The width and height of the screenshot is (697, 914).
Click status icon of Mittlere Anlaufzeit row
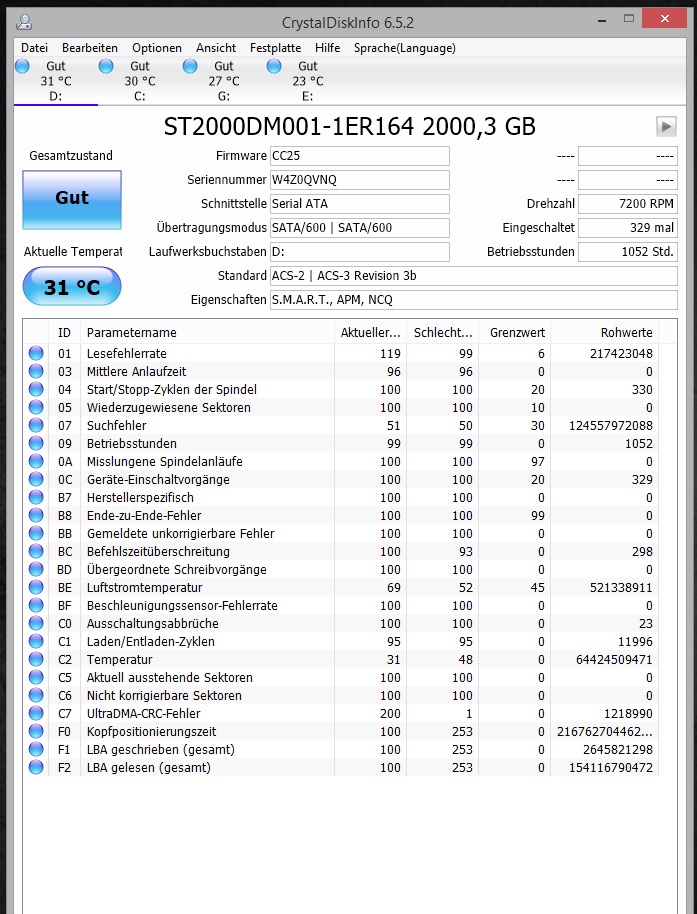36,371
